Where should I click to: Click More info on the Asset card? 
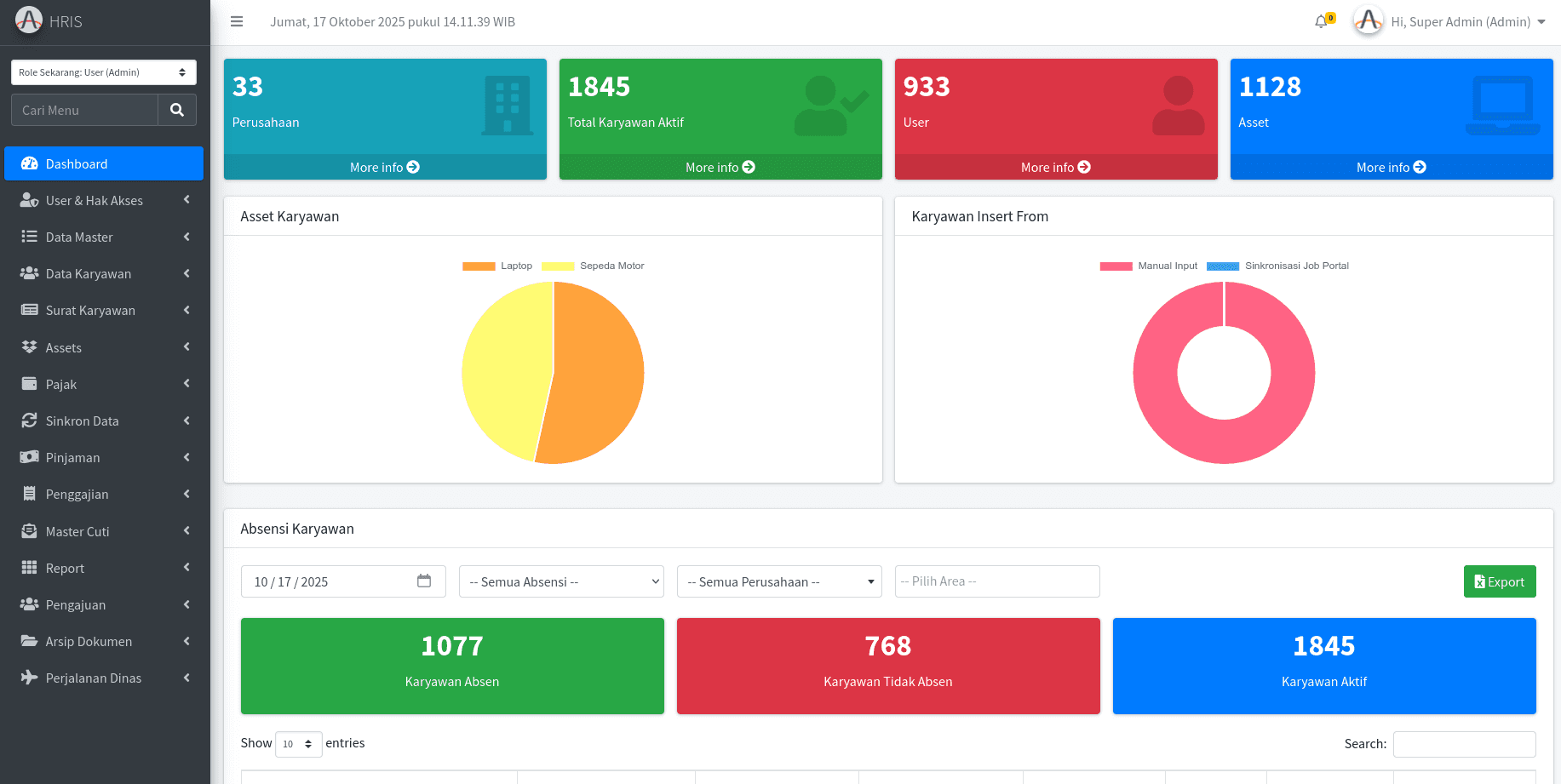[x=1392, y=167]
